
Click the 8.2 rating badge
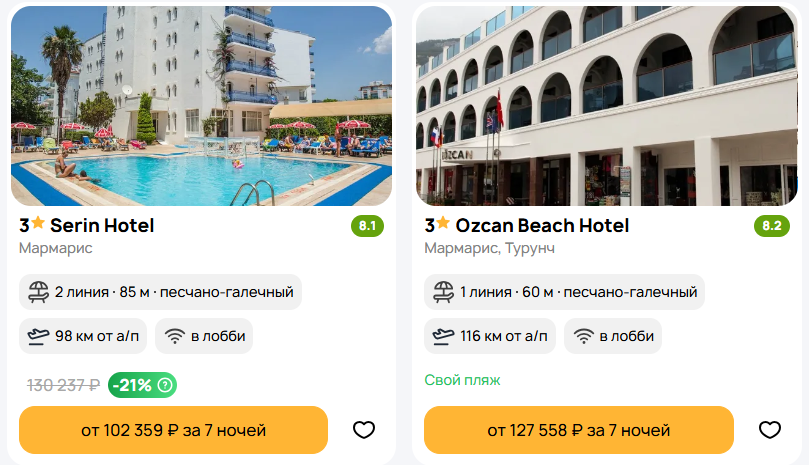point(772,226)
